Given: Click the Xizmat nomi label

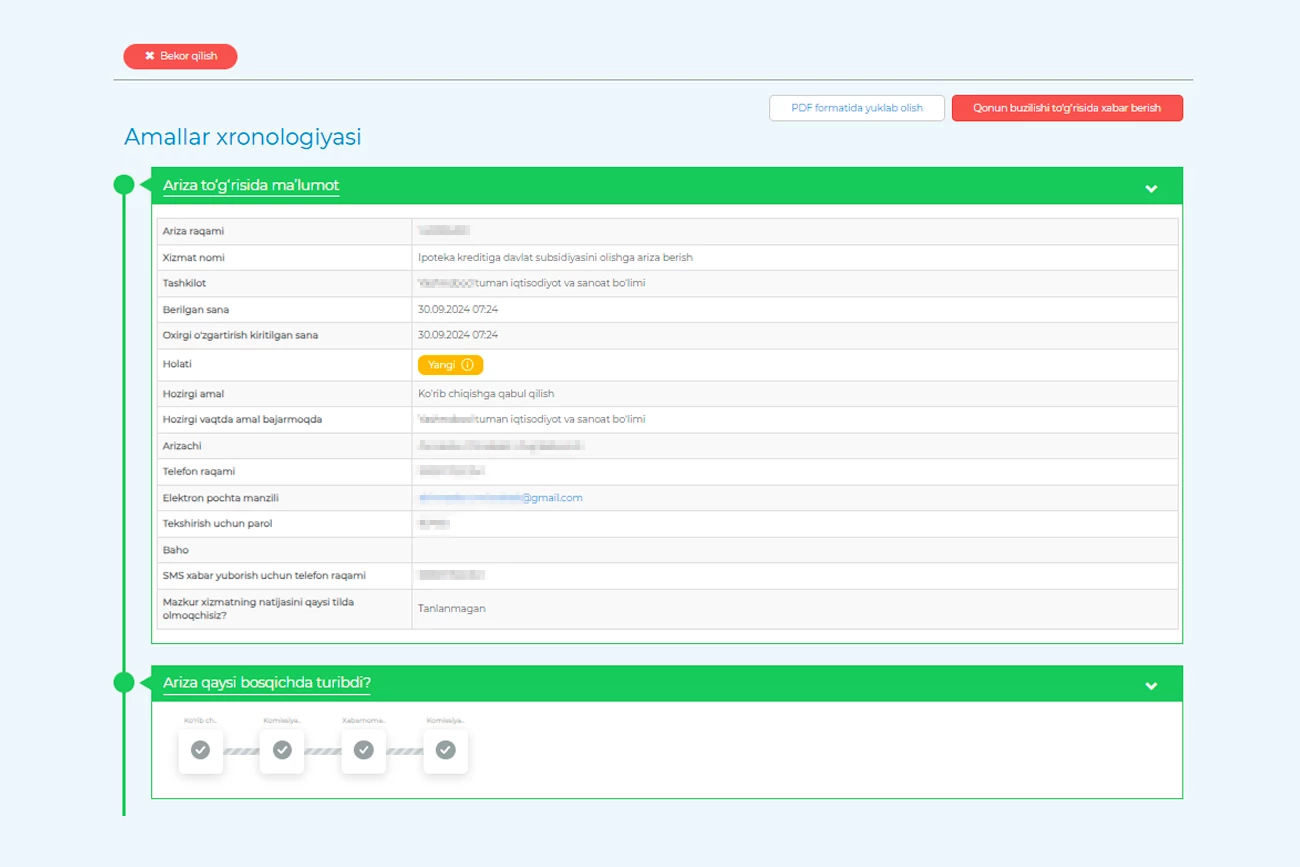Looking at the screenshot, I should point(192,257).
